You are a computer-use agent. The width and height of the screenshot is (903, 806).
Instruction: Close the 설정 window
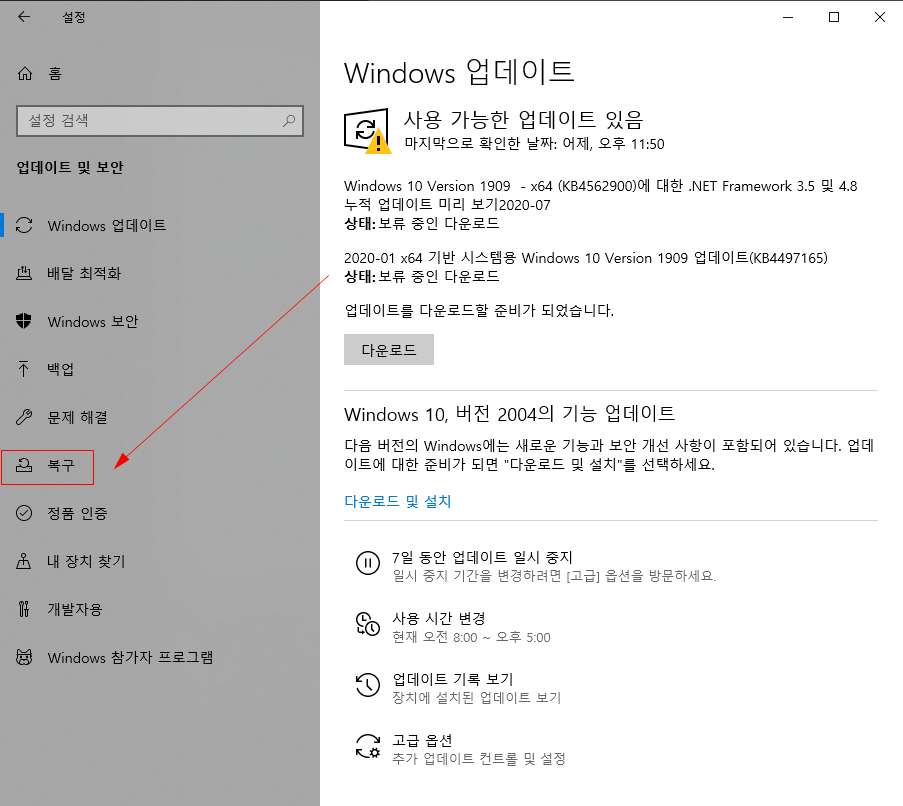pos(879,17)
